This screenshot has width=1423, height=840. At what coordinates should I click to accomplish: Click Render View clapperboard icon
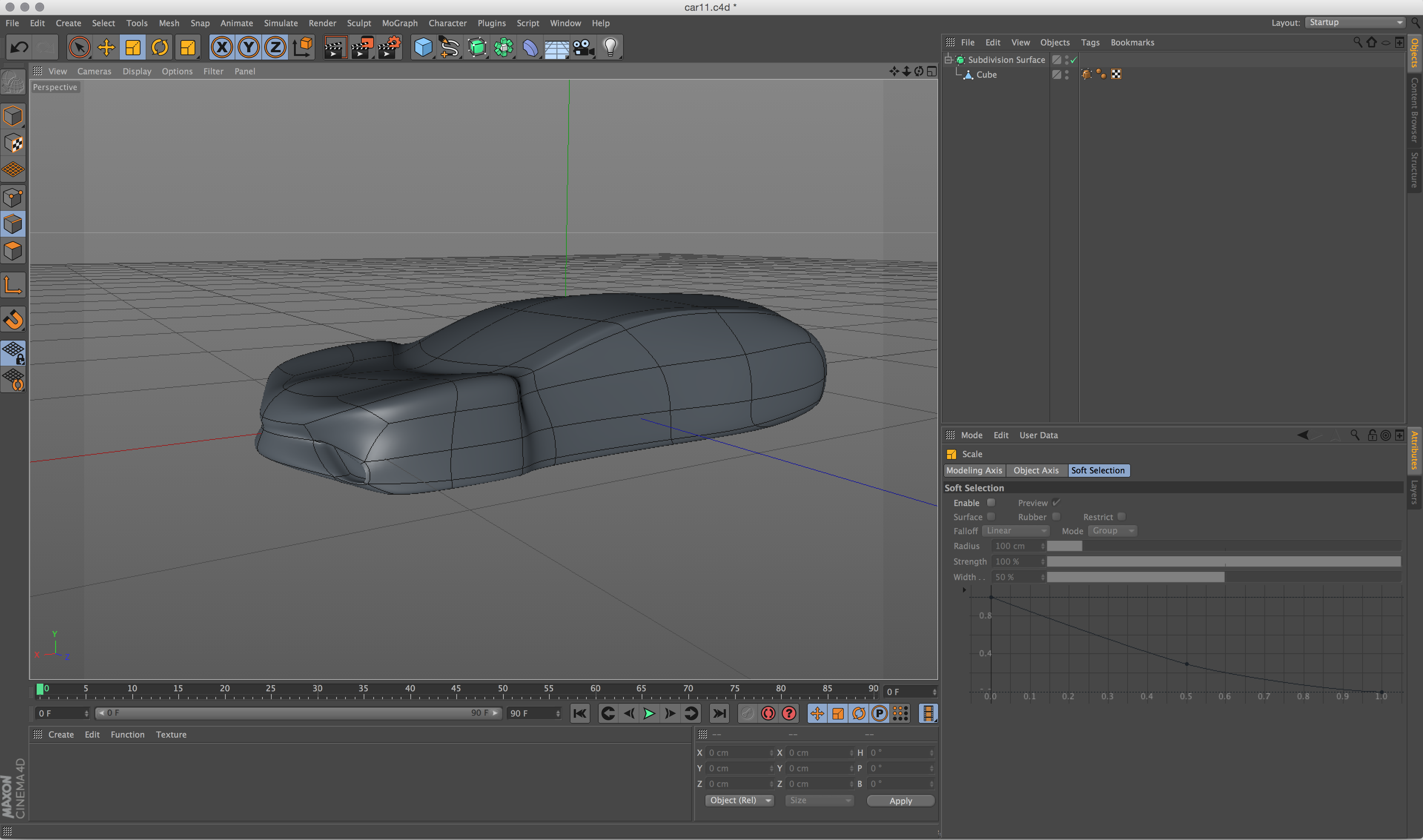tap(335, 47)
